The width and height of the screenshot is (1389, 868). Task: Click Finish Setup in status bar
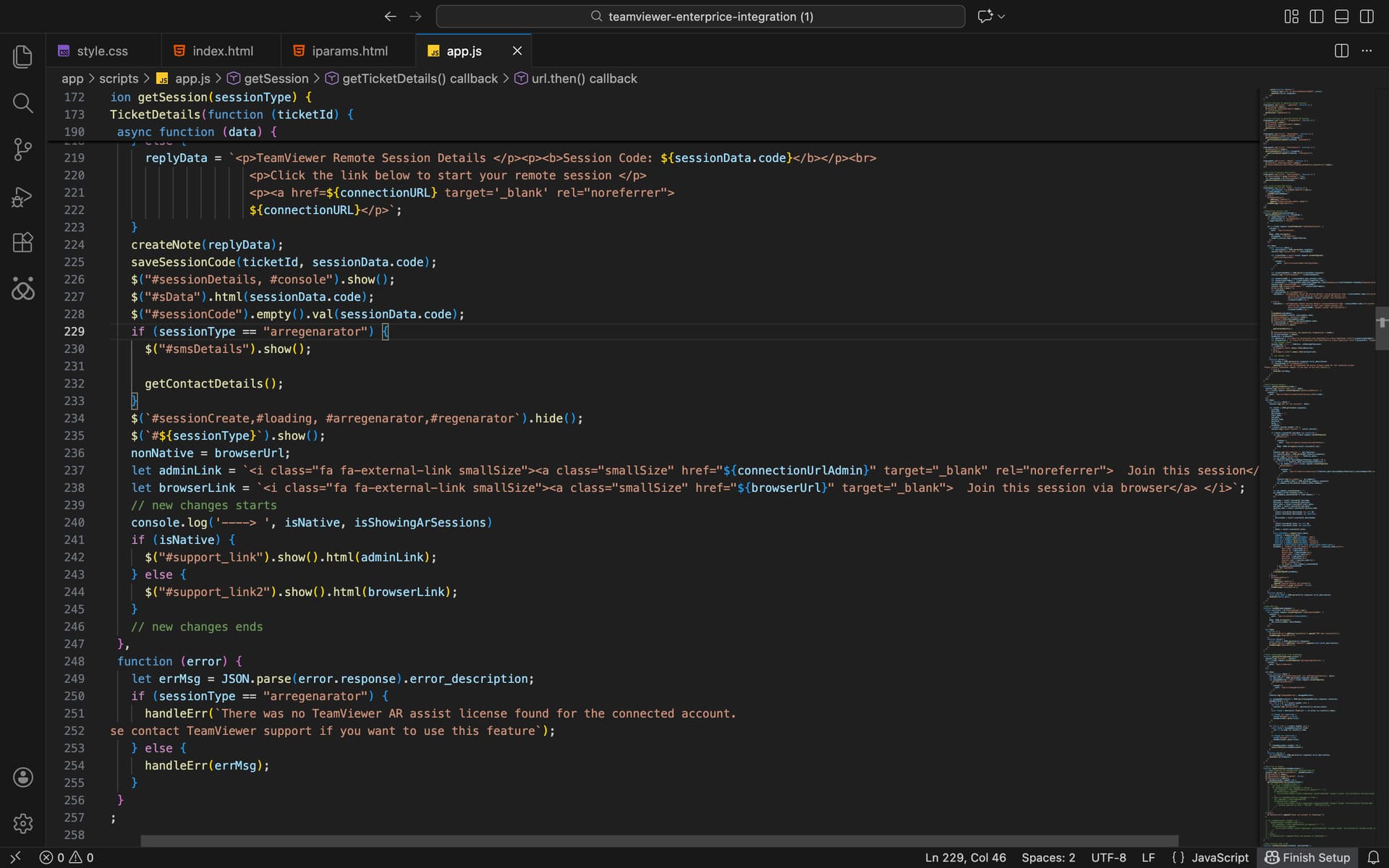click(1307, 857)
